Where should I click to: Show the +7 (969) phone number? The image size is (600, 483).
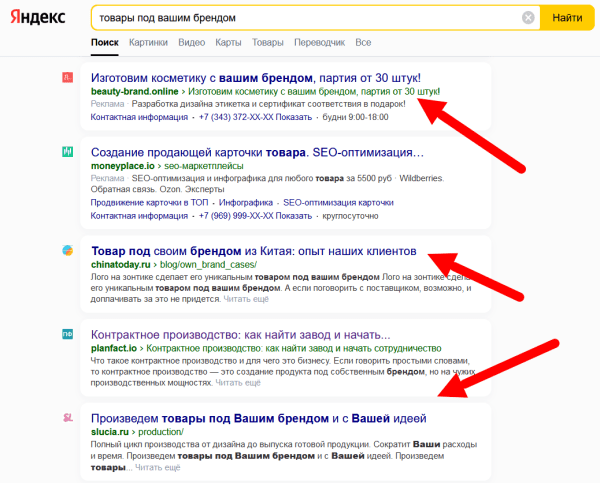coord(291,215)
